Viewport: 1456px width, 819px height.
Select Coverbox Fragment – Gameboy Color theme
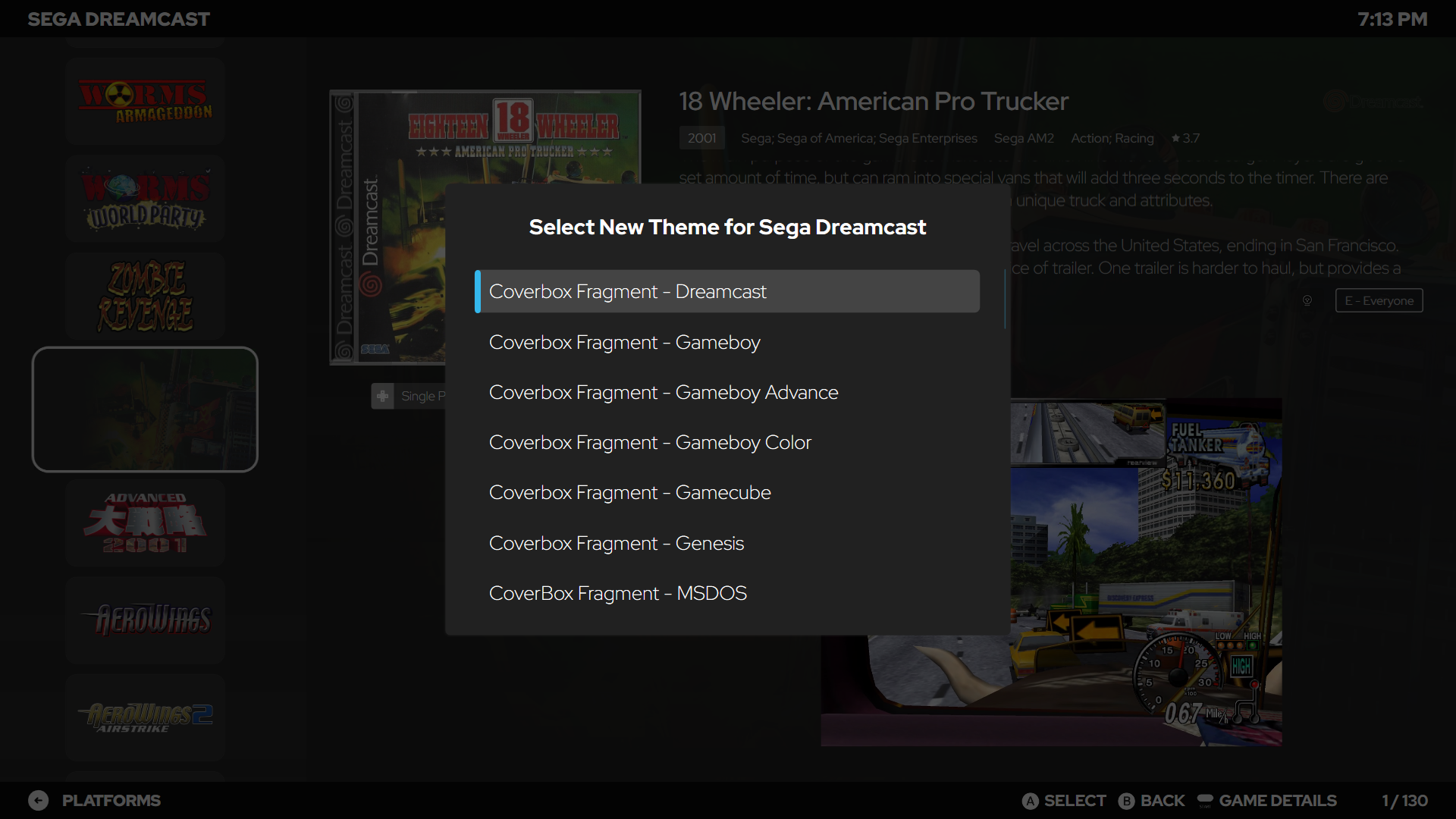point(727,442)
